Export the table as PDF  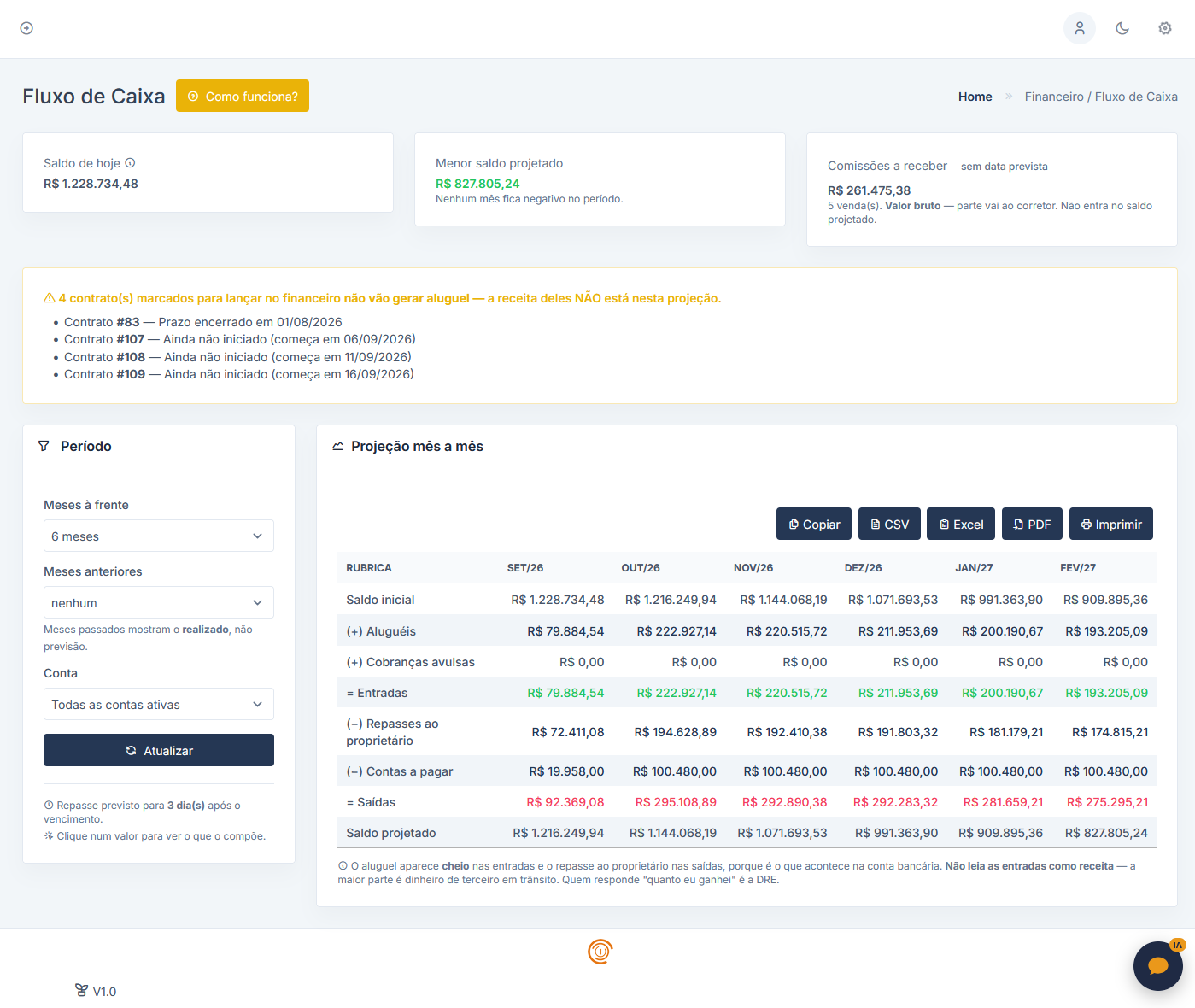coord(1032,524)
